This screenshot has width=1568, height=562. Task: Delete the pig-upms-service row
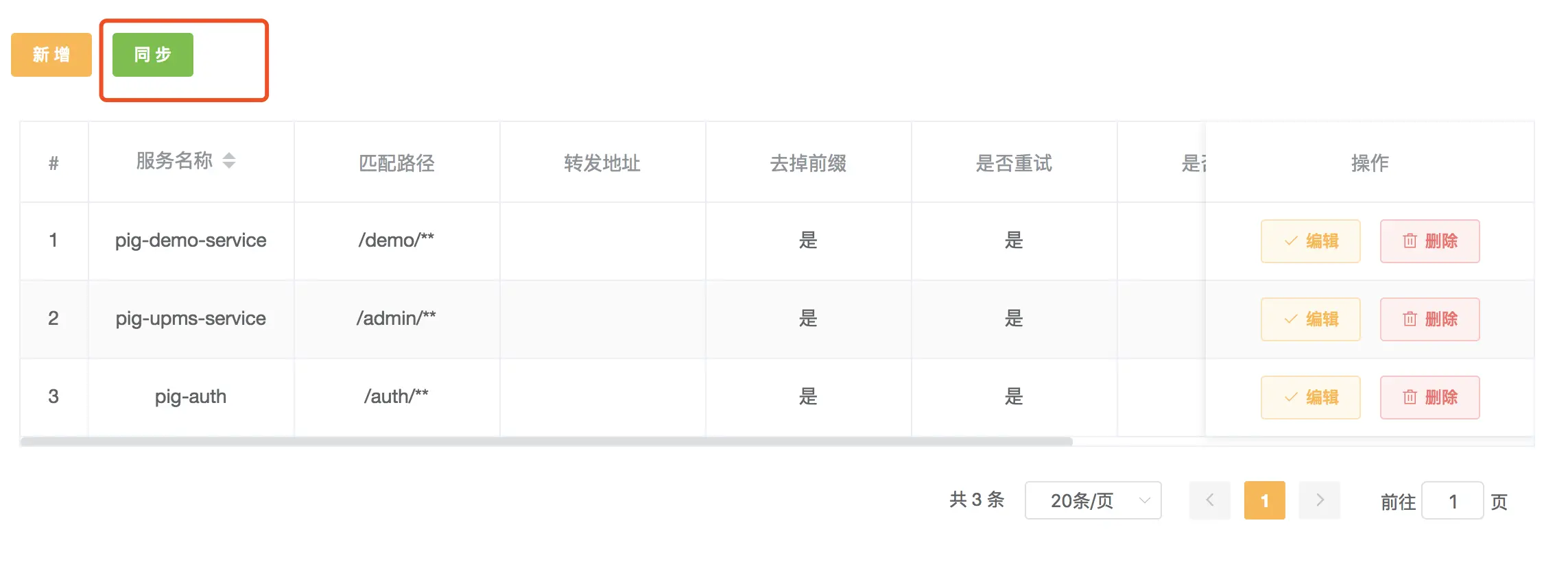coord(1429,319)
